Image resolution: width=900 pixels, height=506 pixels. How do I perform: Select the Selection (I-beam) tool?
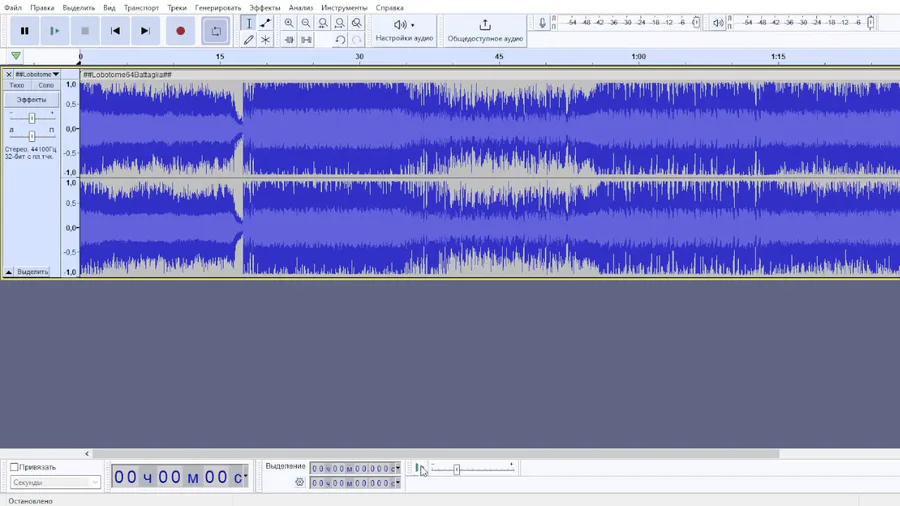(x=249, y=23)
